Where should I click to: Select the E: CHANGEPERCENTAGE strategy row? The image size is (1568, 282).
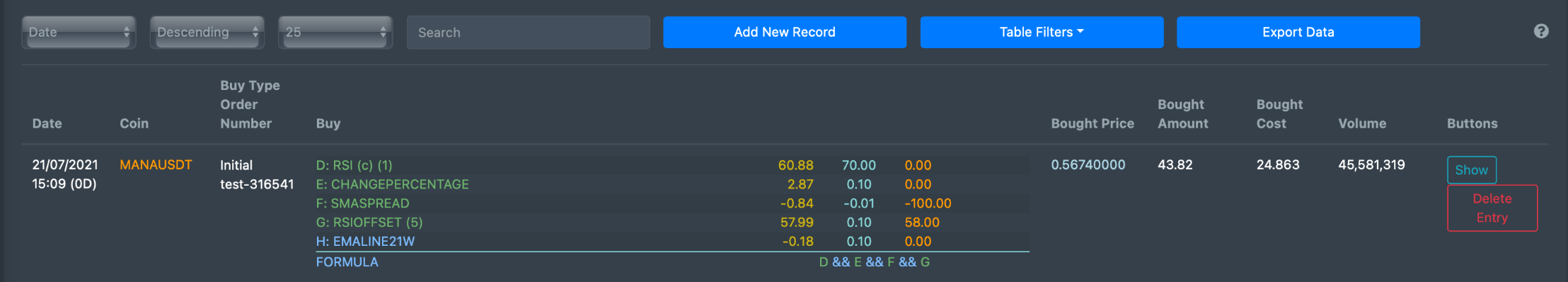coord(672,184)
